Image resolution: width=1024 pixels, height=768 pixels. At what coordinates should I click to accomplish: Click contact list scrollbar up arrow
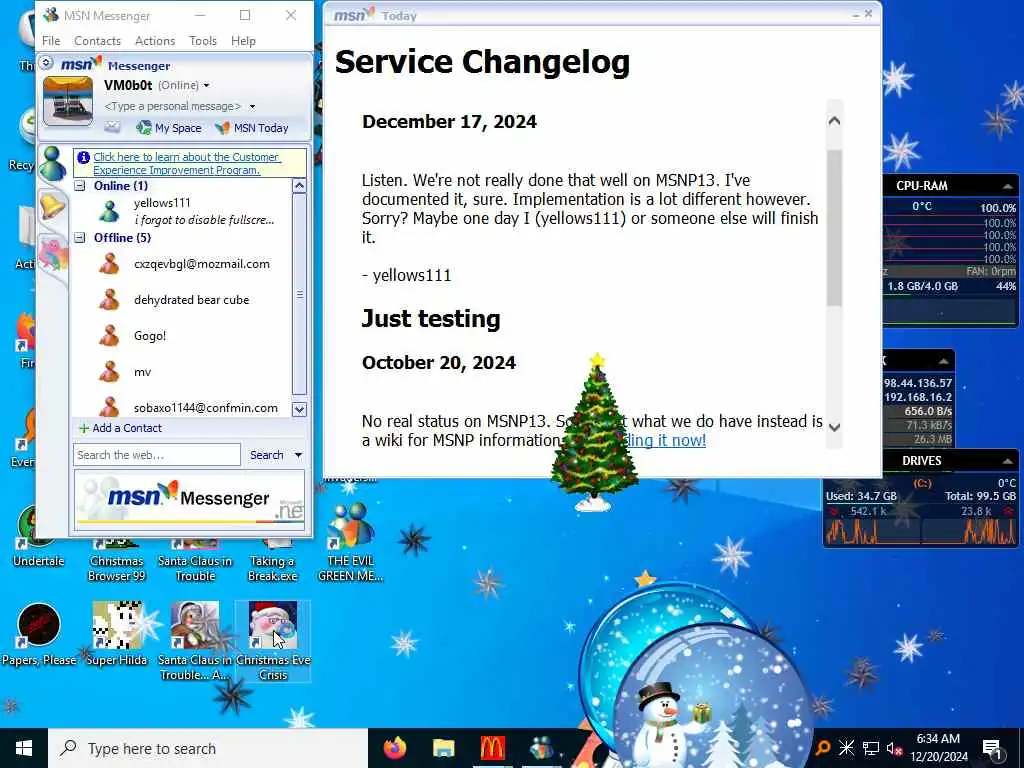[x=299, y=186]
